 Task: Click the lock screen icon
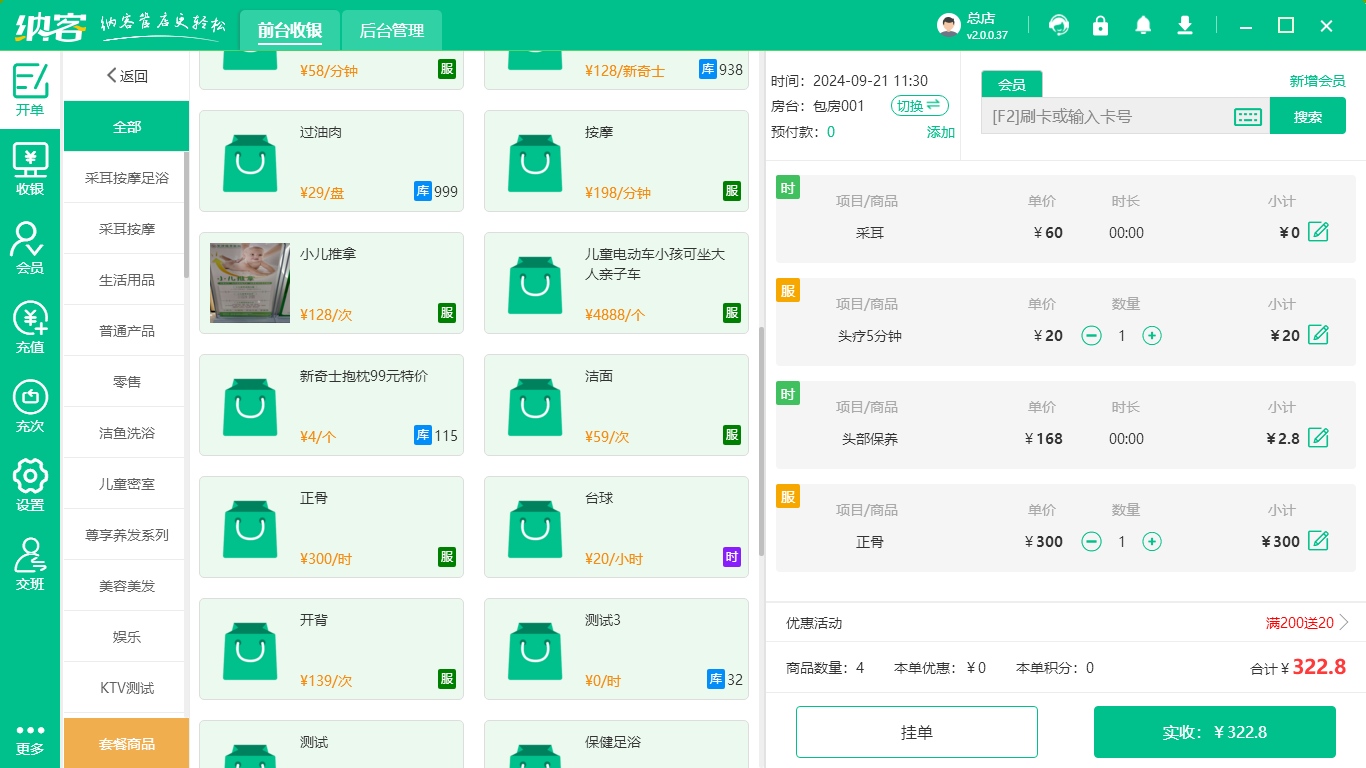click(1100, 26)
